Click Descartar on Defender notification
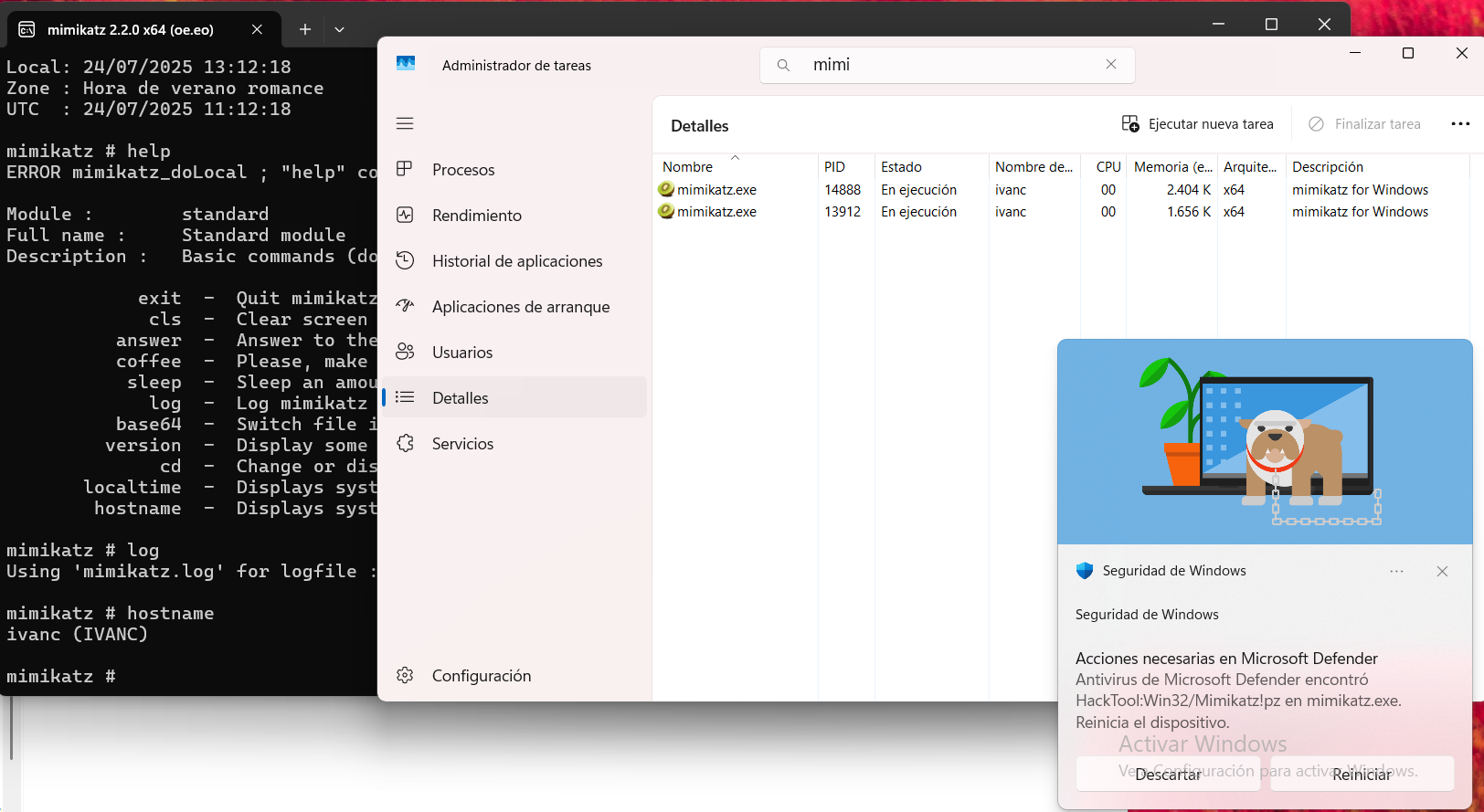Viewport: 1484px width, 812px height. coord(1168,774)
